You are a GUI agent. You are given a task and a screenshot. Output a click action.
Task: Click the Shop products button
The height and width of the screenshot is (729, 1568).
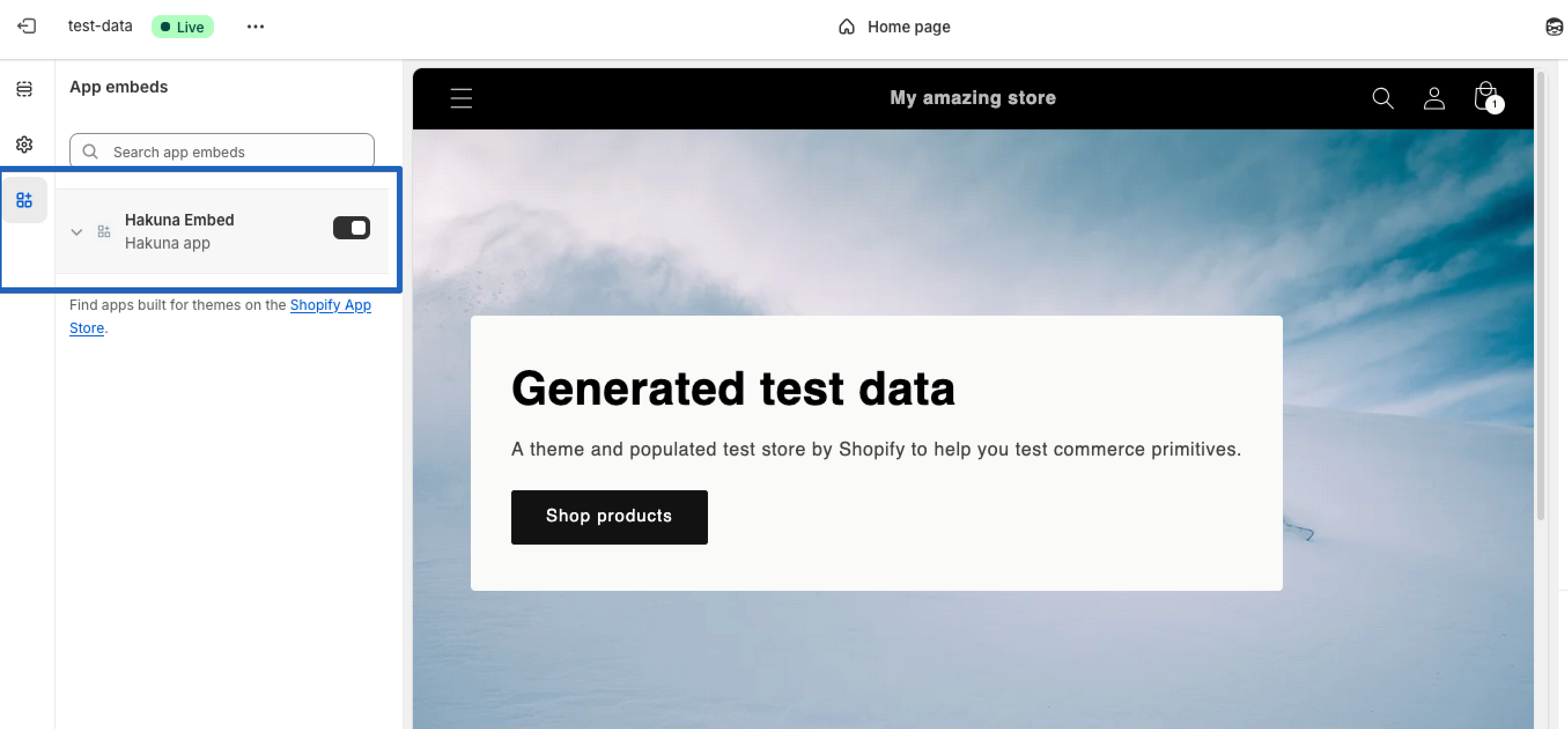pyautogui.click(x=608, y=517)
